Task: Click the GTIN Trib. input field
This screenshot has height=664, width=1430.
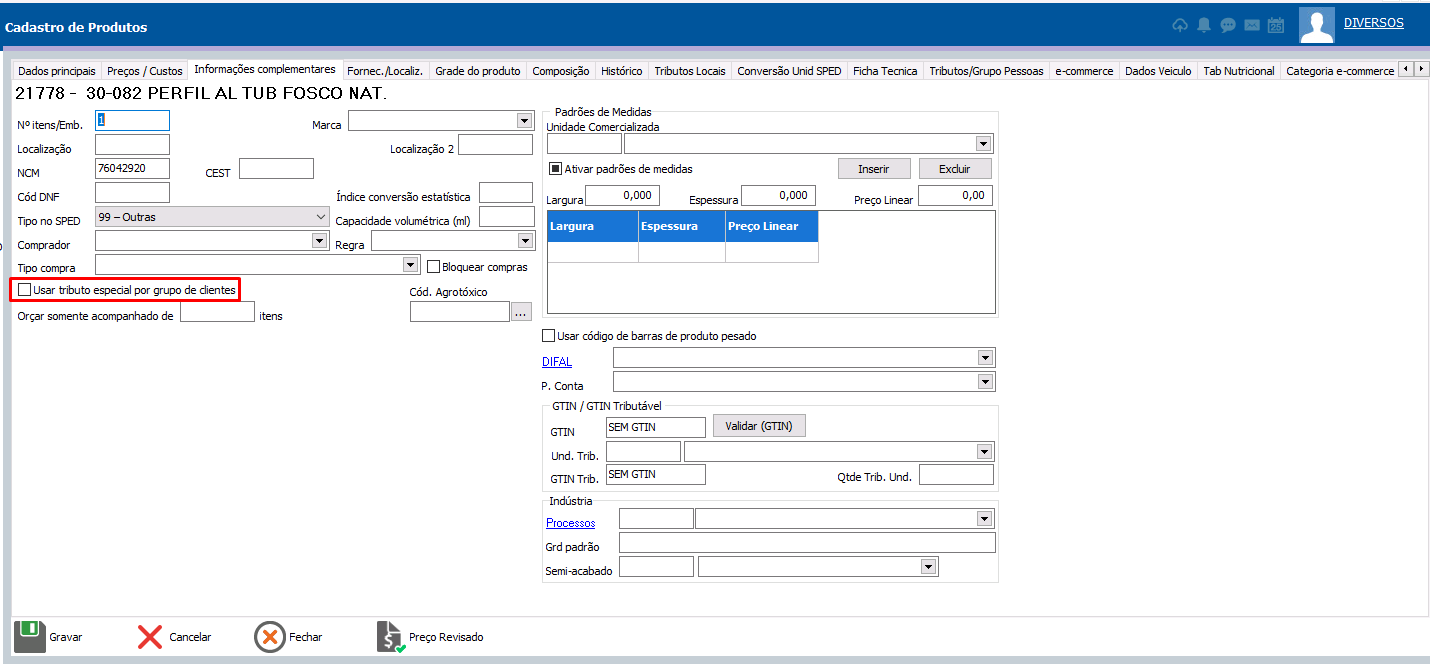Action: point(656,475)
